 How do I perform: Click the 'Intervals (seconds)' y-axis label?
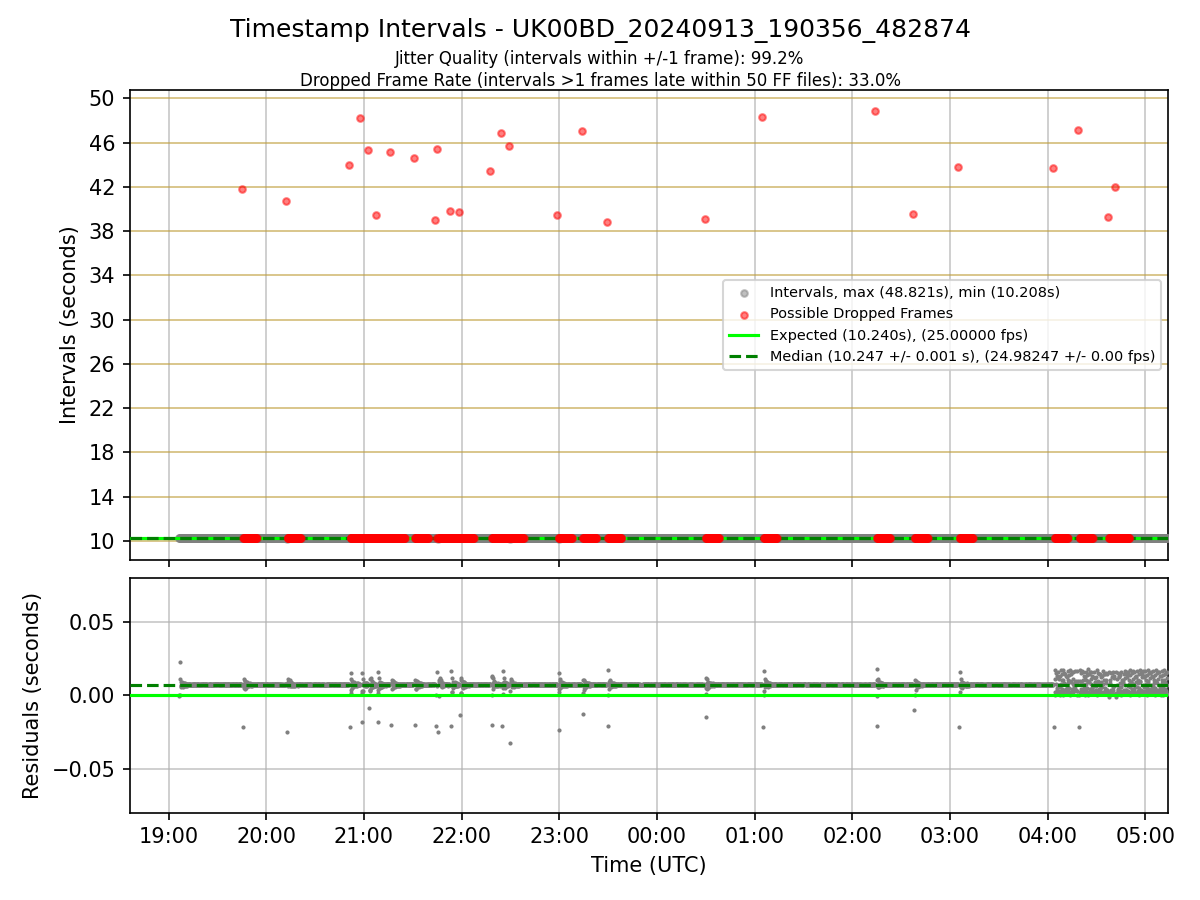(x=69, y=325)
